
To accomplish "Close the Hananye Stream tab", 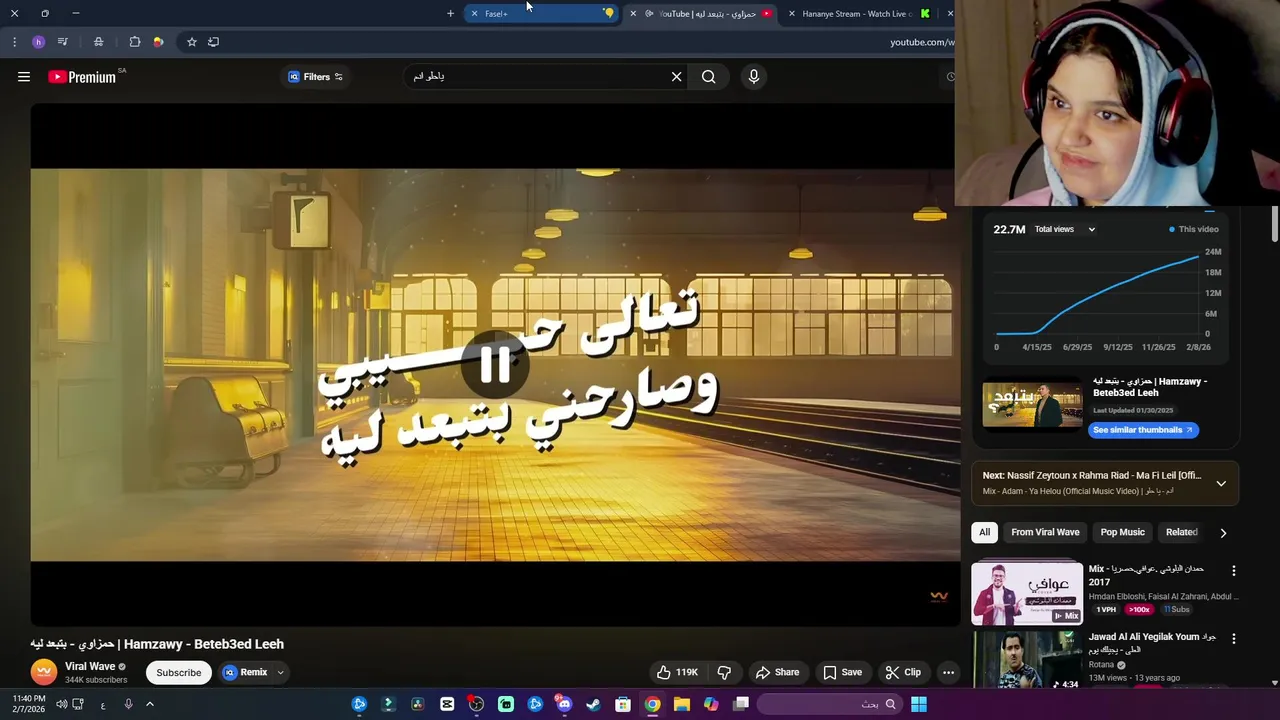I will pyautogui.click(x=791, y=14).
